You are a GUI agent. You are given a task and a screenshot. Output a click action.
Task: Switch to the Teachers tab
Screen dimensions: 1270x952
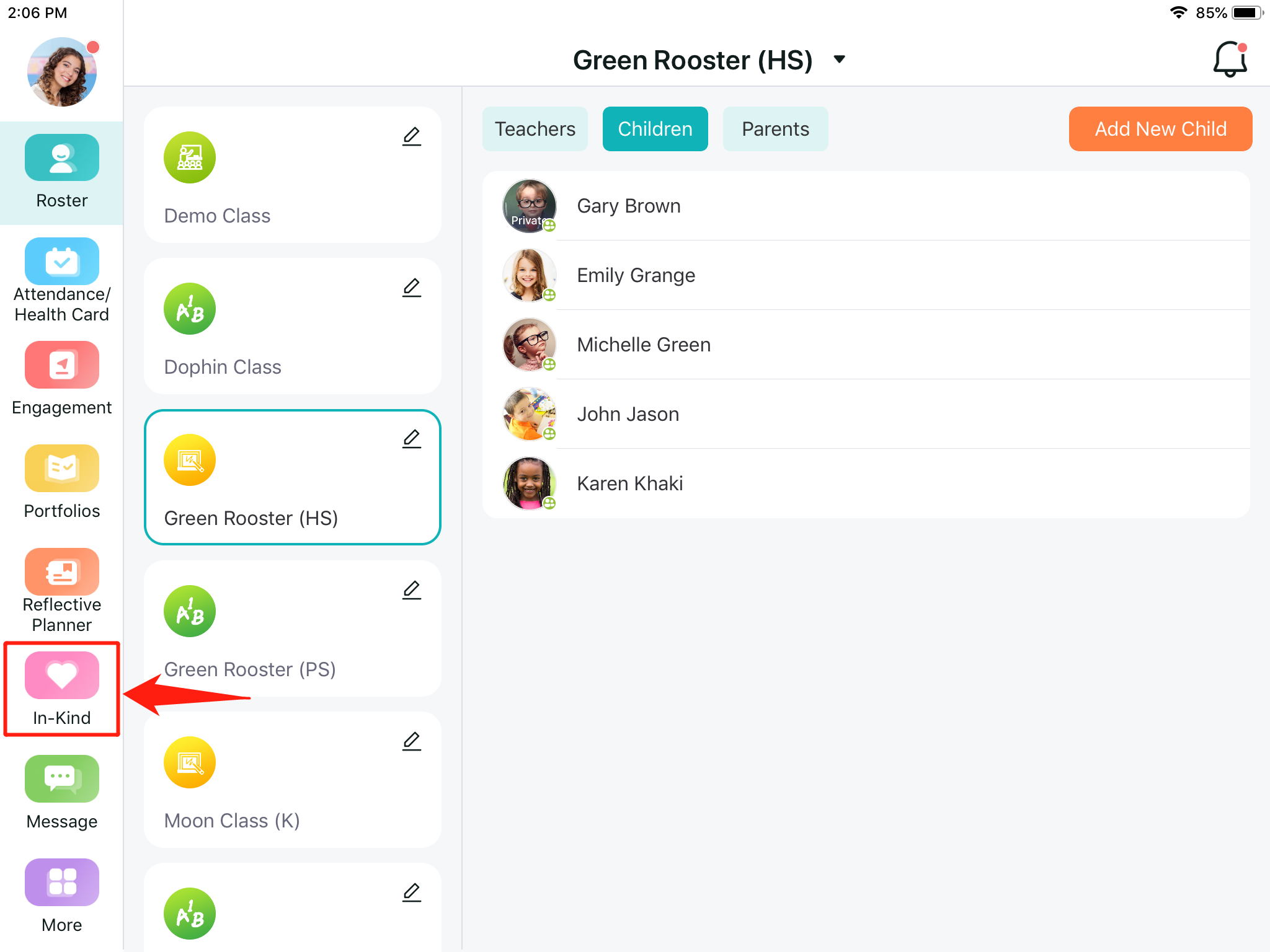535,129
